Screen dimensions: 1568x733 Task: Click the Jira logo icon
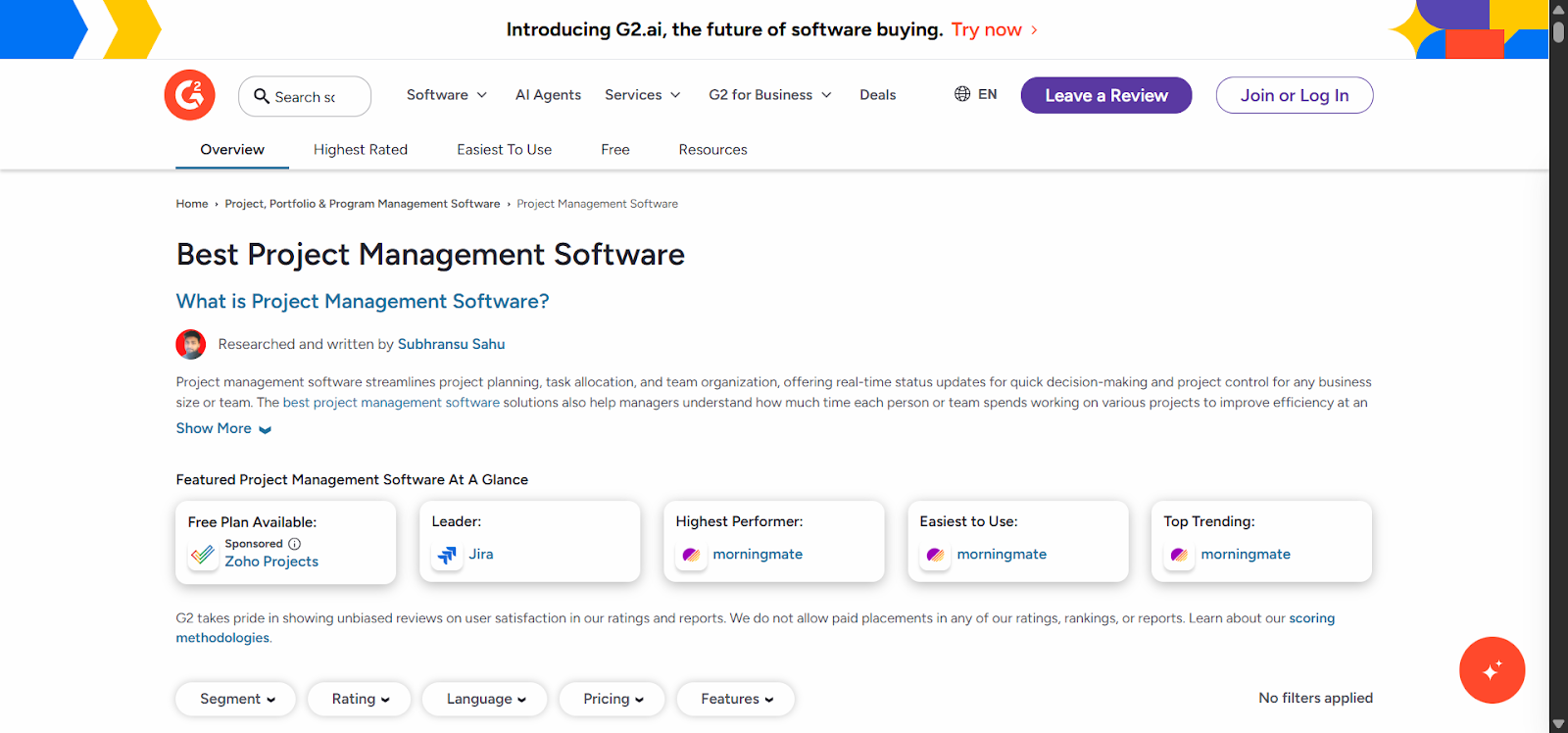click(x=447, y=555)
